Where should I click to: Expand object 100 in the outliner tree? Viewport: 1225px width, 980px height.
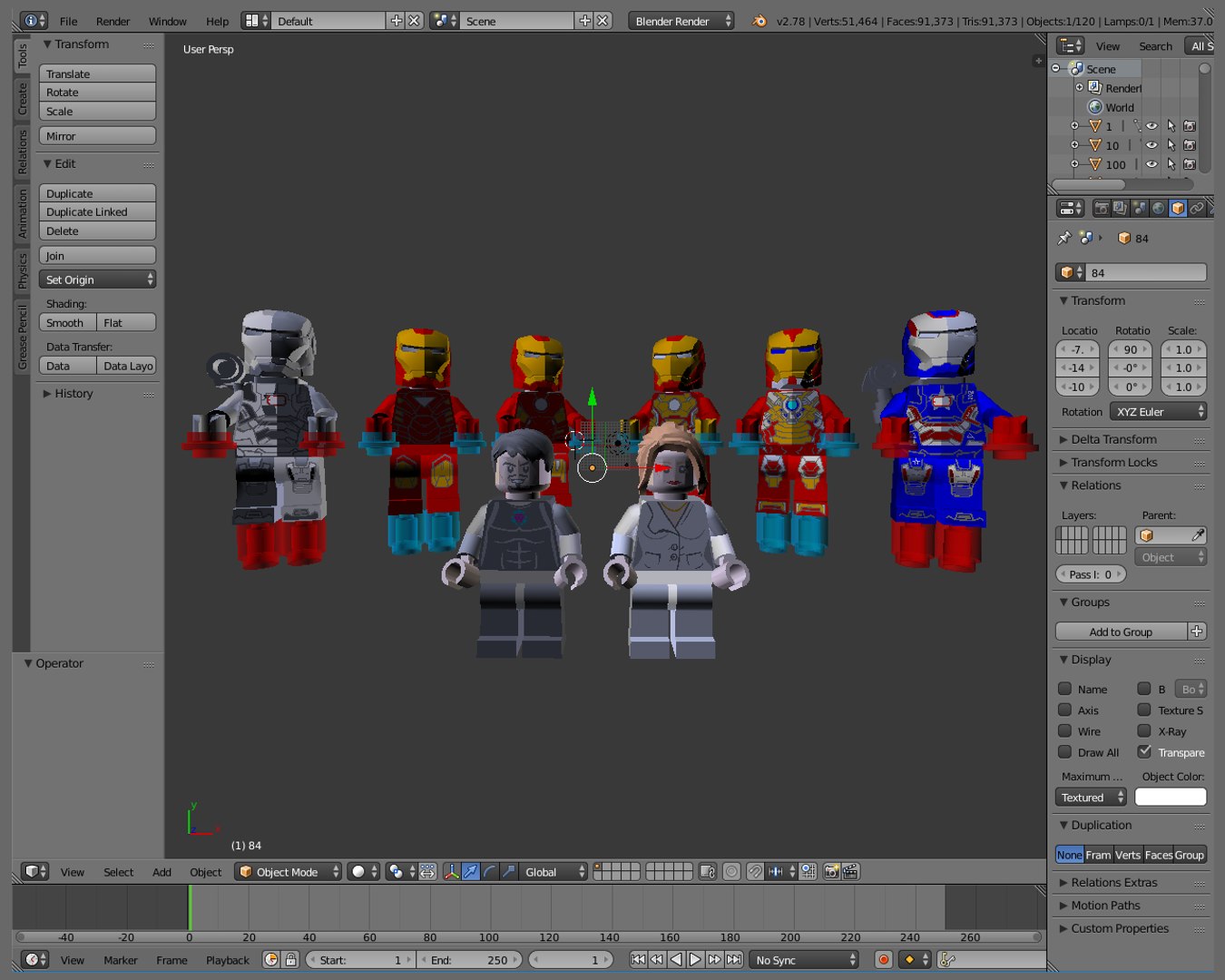click(x=1074, y=164)
